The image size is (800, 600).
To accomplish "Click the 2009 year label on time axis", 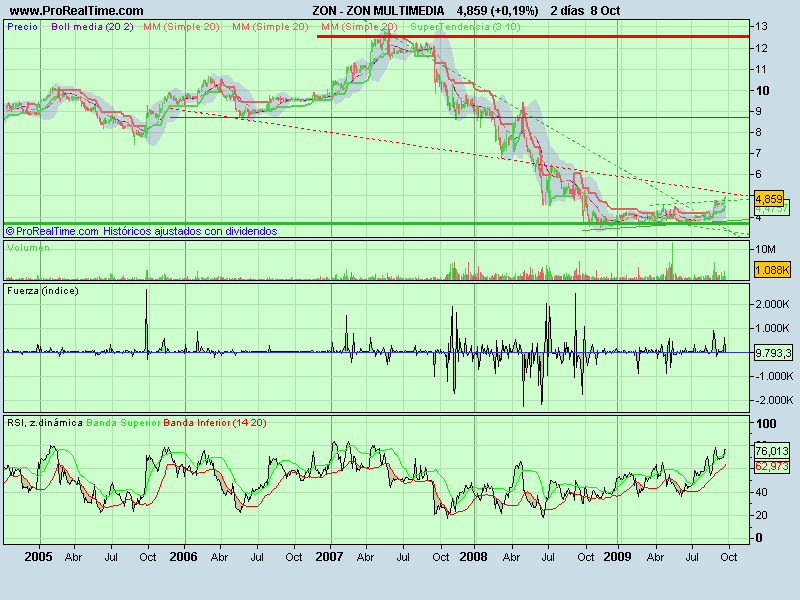I will point(617,557).
